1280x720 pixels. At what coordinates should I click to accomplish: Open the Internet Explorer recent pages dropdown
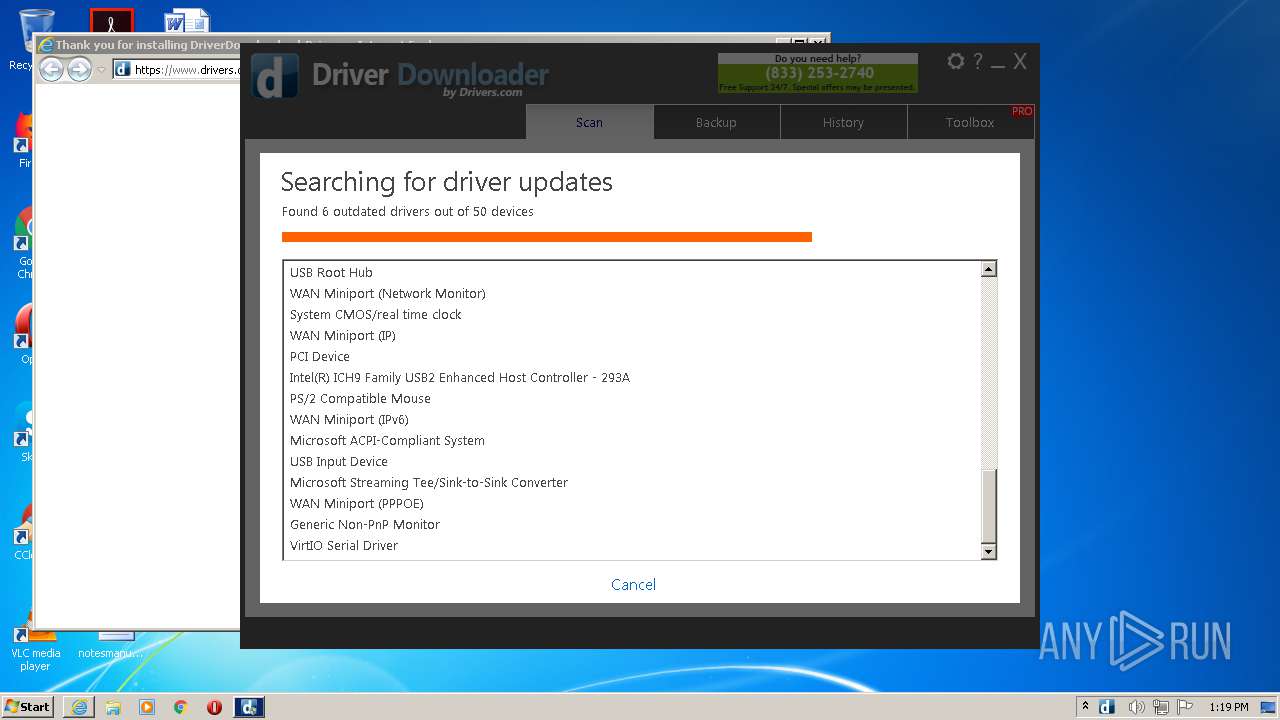101,70
